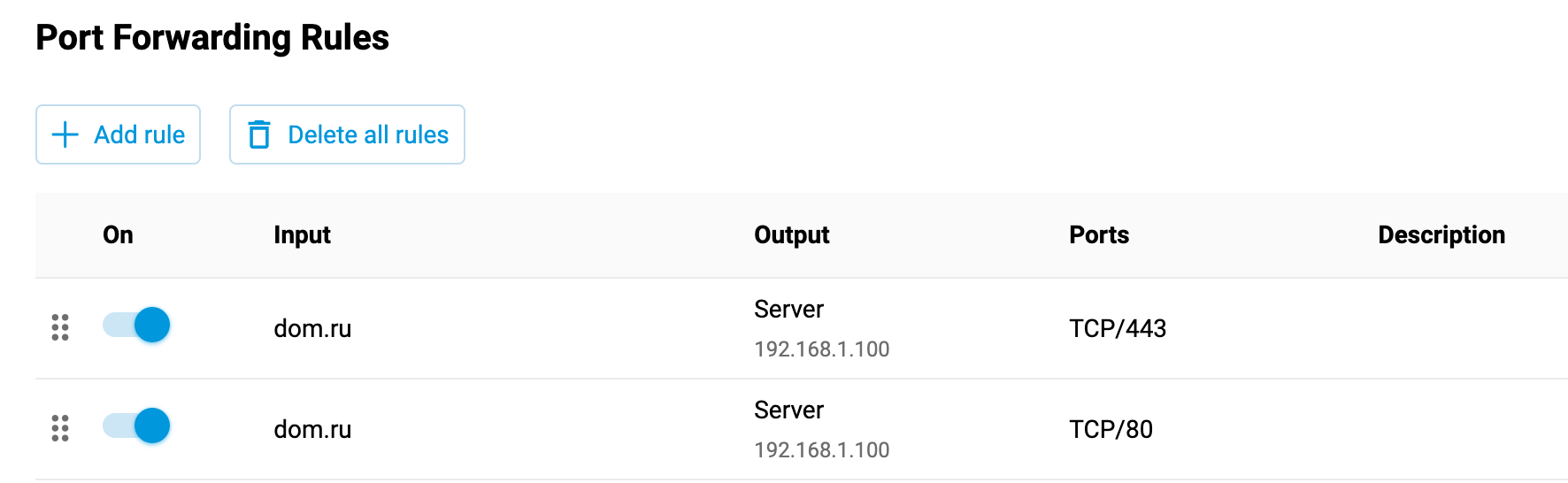Click the Server output name in the TCP/443 row
The width and height of the screenshot is (1568, 483).
click(788, 309)
